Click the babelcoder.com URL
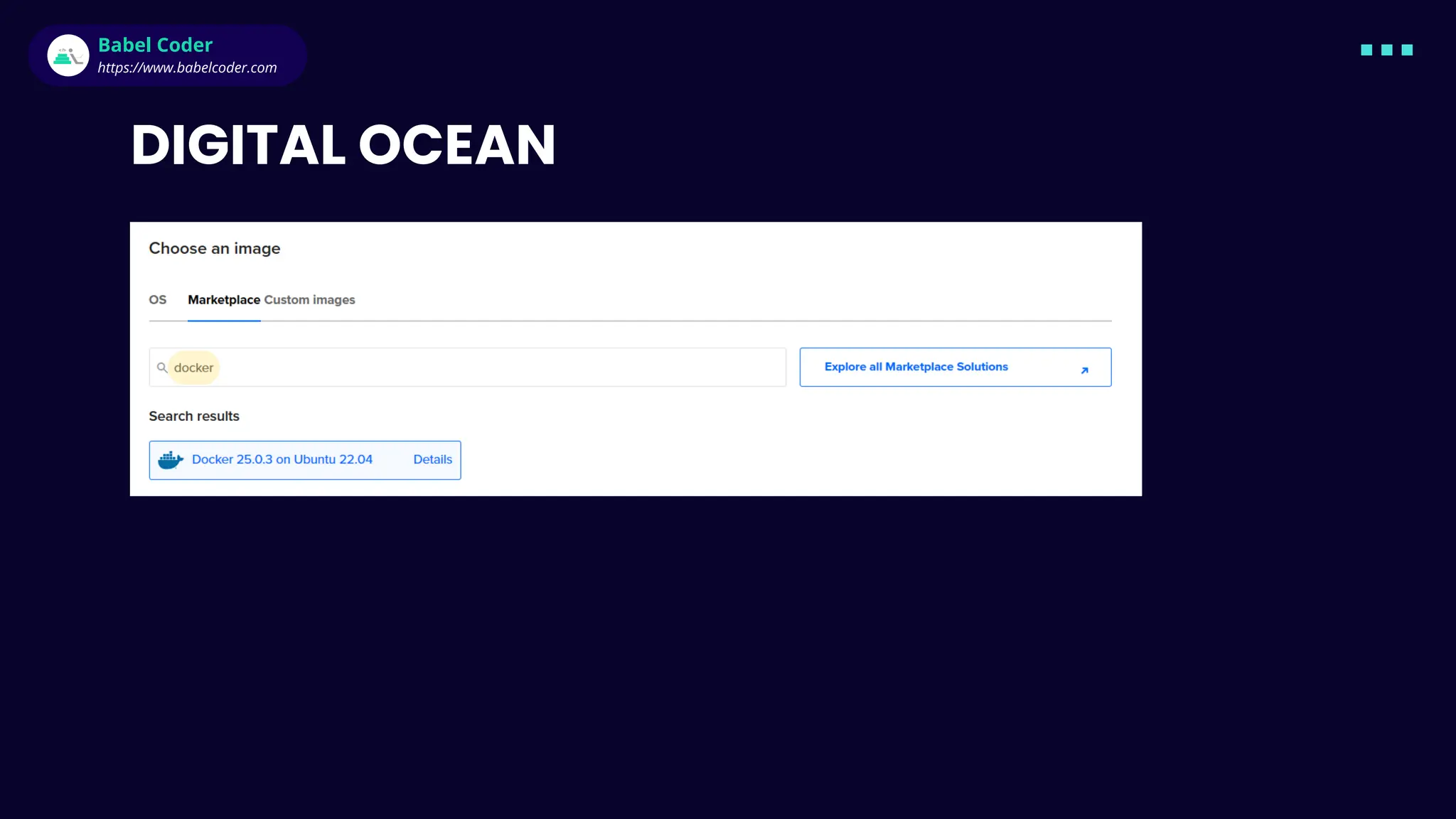The height and width of the screenshot is (819, 1456). coord(188,68)
